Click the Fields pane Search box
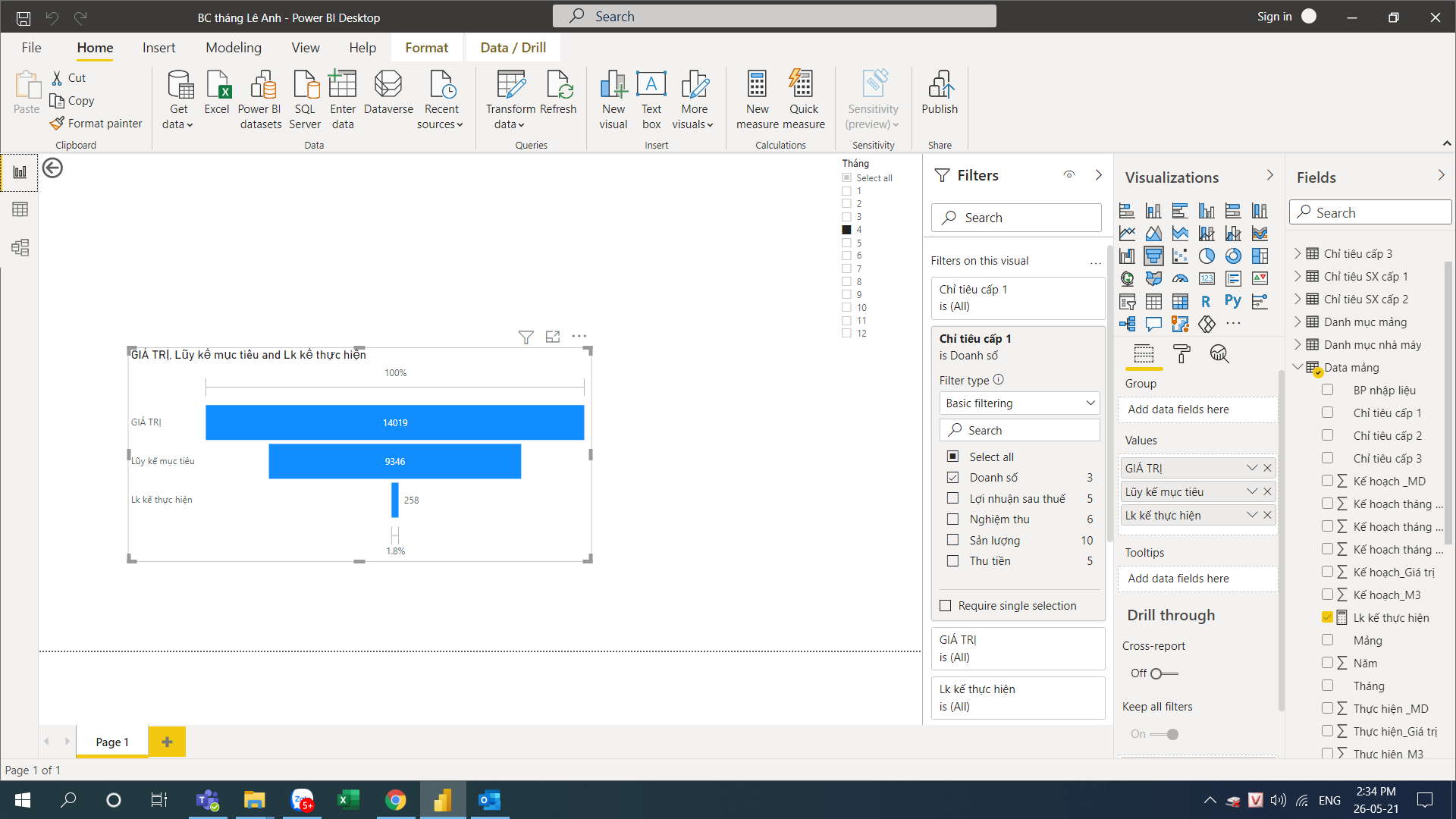Image resolution: width=1456 pixels, height=819 pixels. pos(1370,212)
